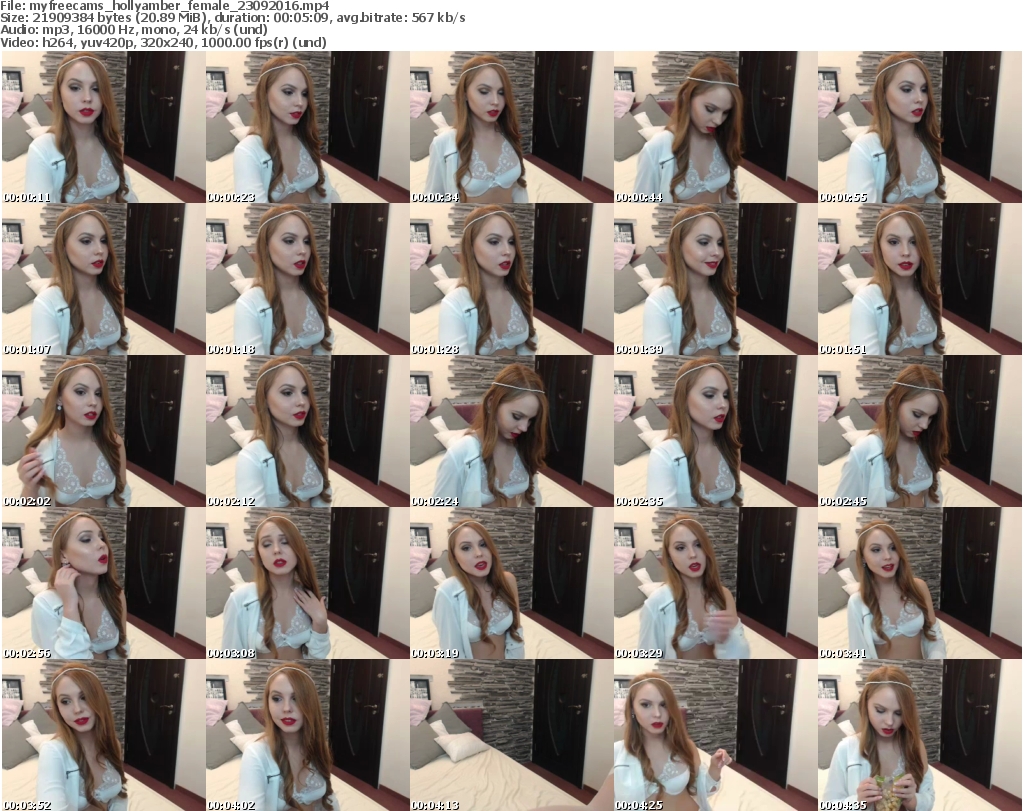
Task: Click the frame at 00:01:28
Action: click(x=511, y=279)
